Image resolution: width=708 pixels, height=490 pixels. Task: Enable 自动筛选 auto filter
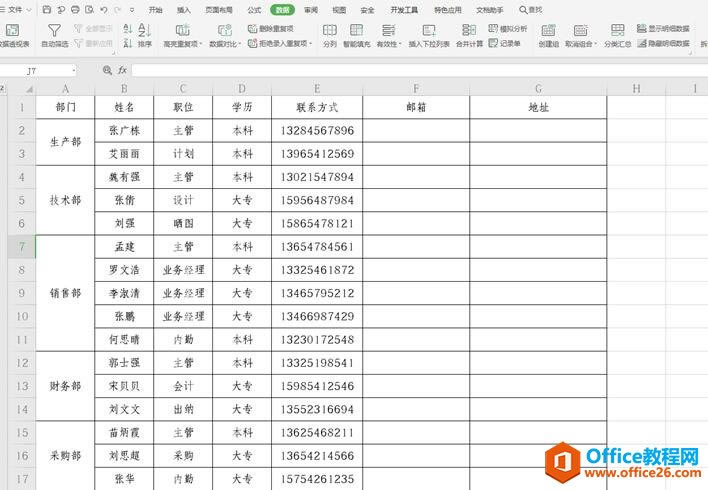[55, 31]
